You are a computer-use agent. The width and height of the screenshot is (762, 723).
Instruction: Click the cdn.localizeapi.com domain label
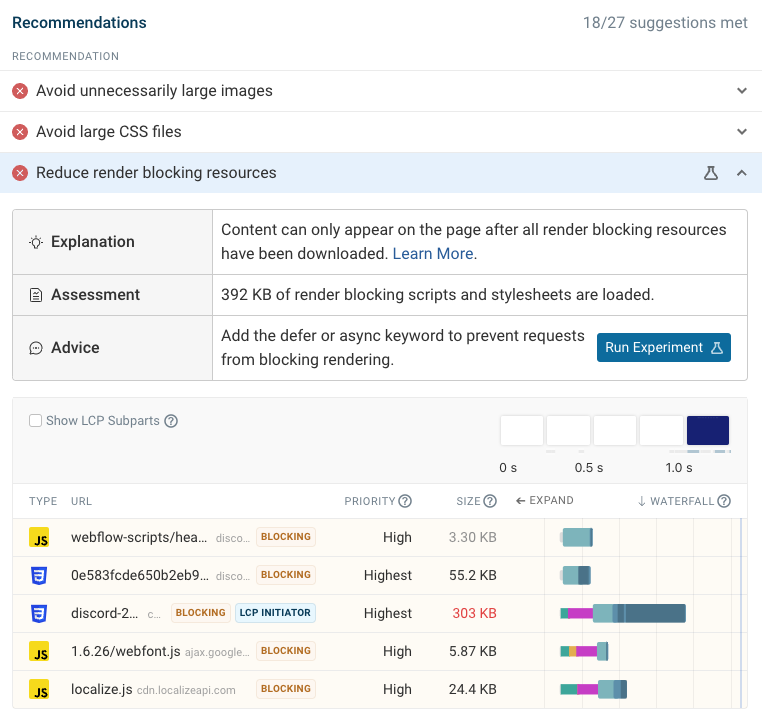(x=186, y=690)
